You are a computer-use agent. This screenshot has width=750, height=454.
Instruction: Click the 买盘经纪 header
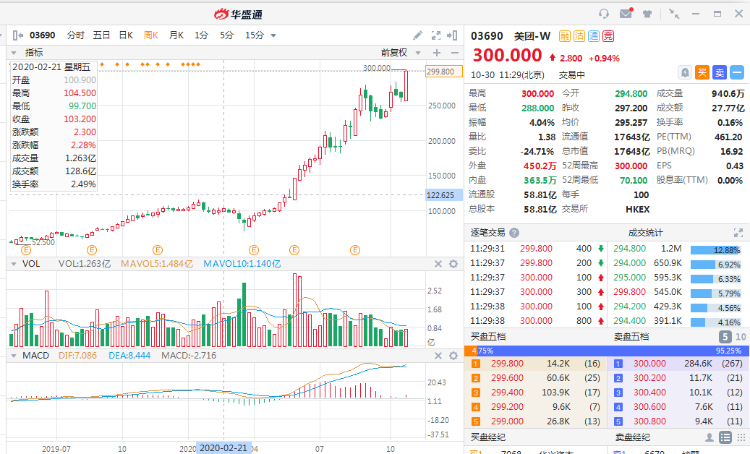coord(488,437)
